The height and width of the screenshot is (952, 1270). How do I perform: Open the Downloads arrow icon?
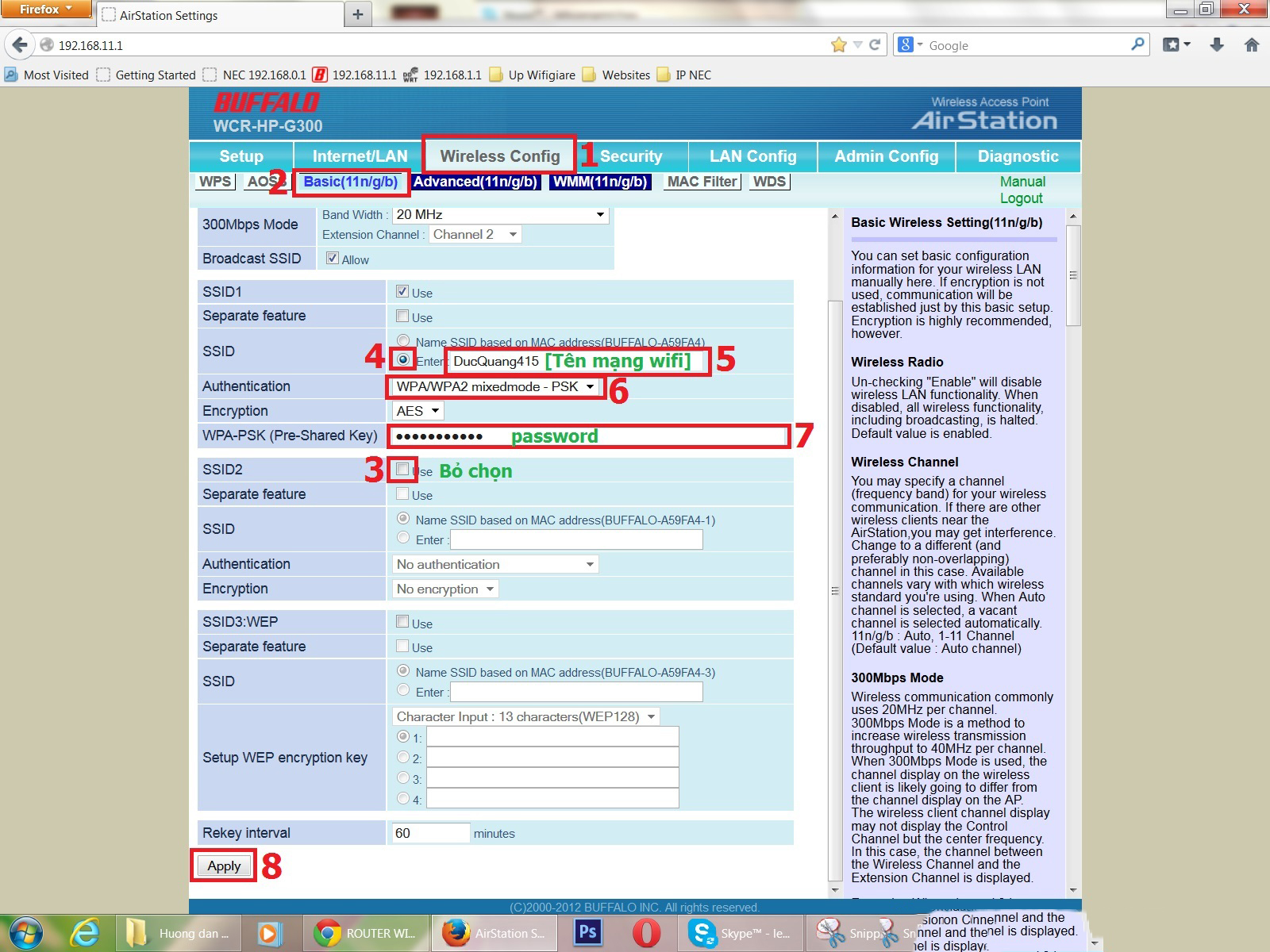point(1217,45)
